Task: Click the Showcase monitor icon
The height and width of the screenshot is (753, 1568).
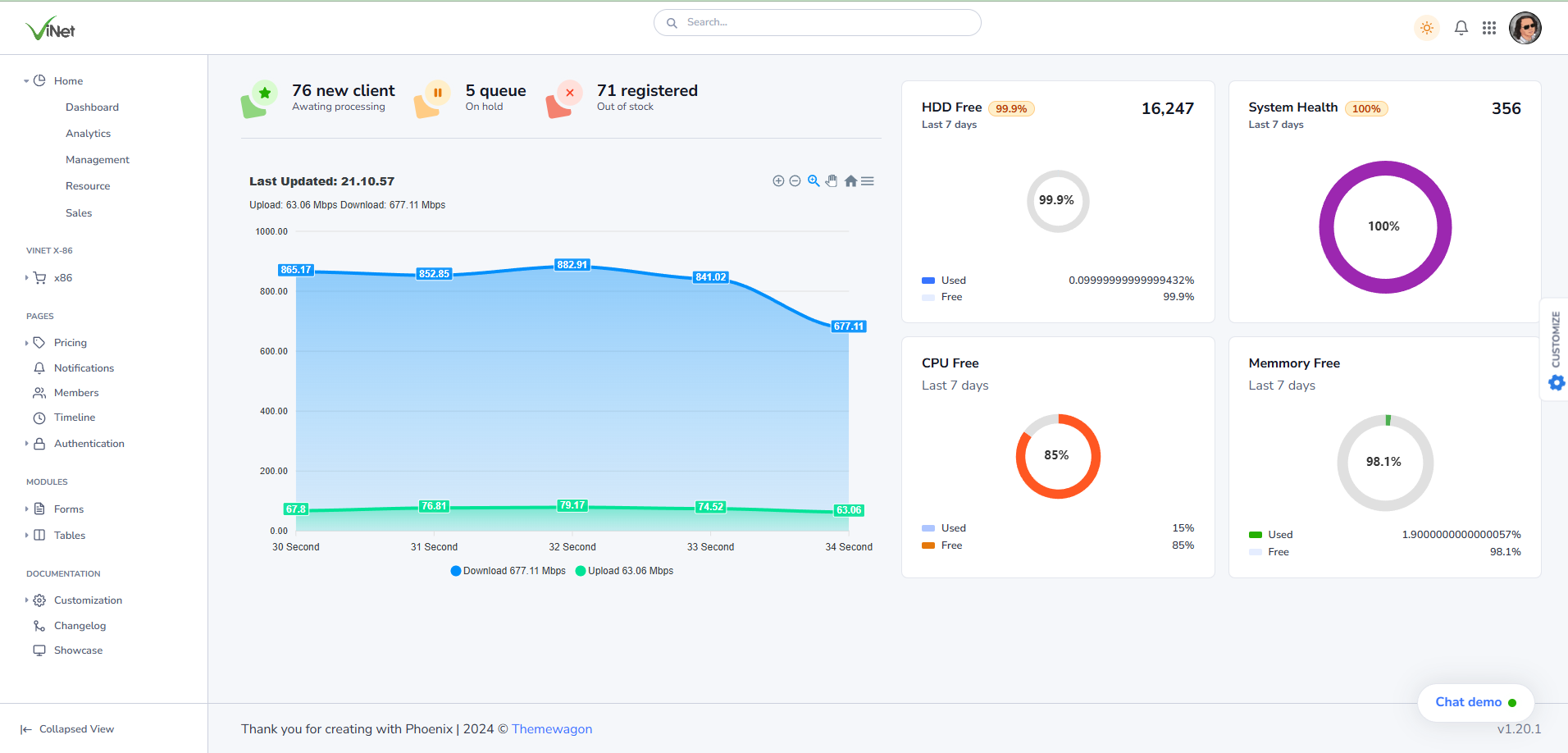Action: click(39, 650)
